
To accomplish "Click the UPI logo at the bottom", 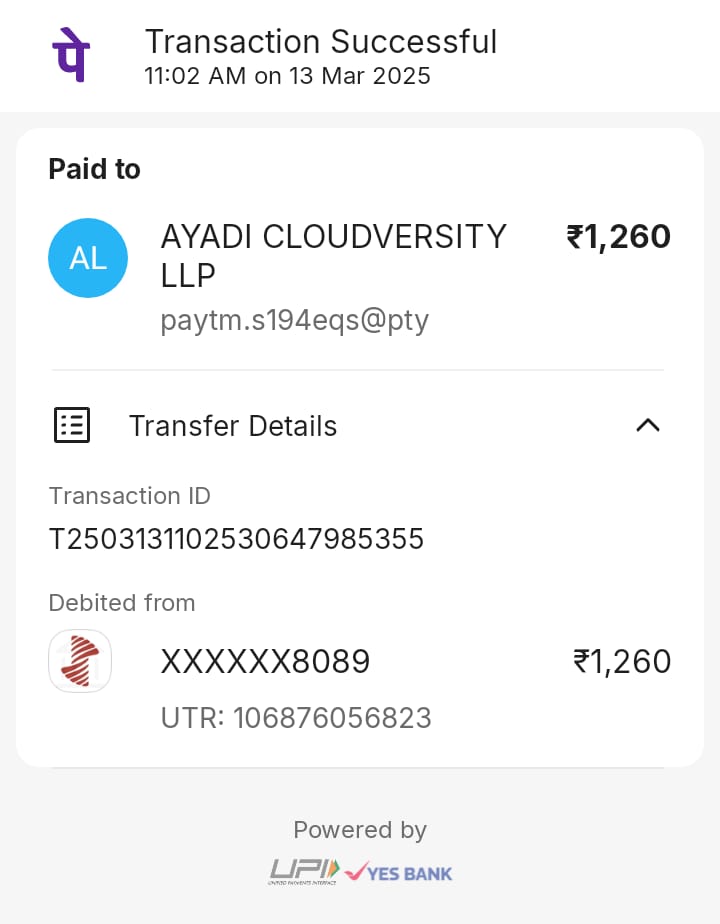I will (x=304, y=871).
